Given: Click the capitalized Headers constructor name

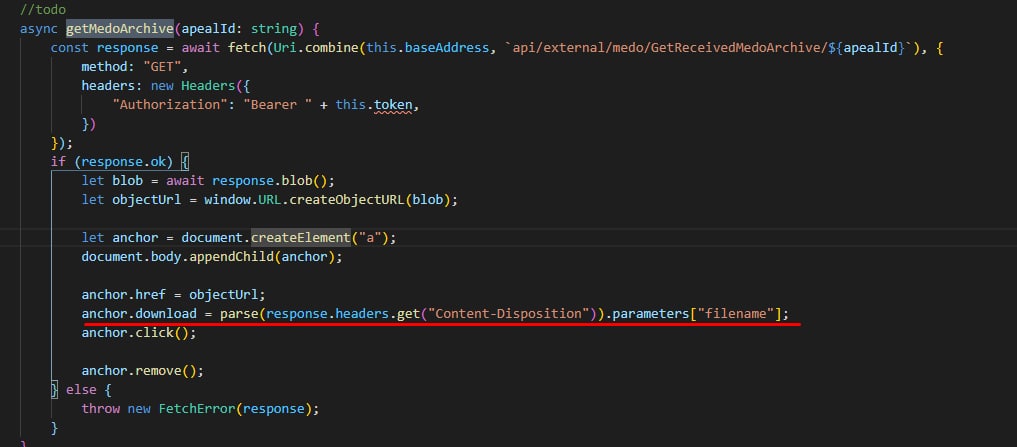Looking at the screenshot, I should pyautogui.click(x=208, y=86).
